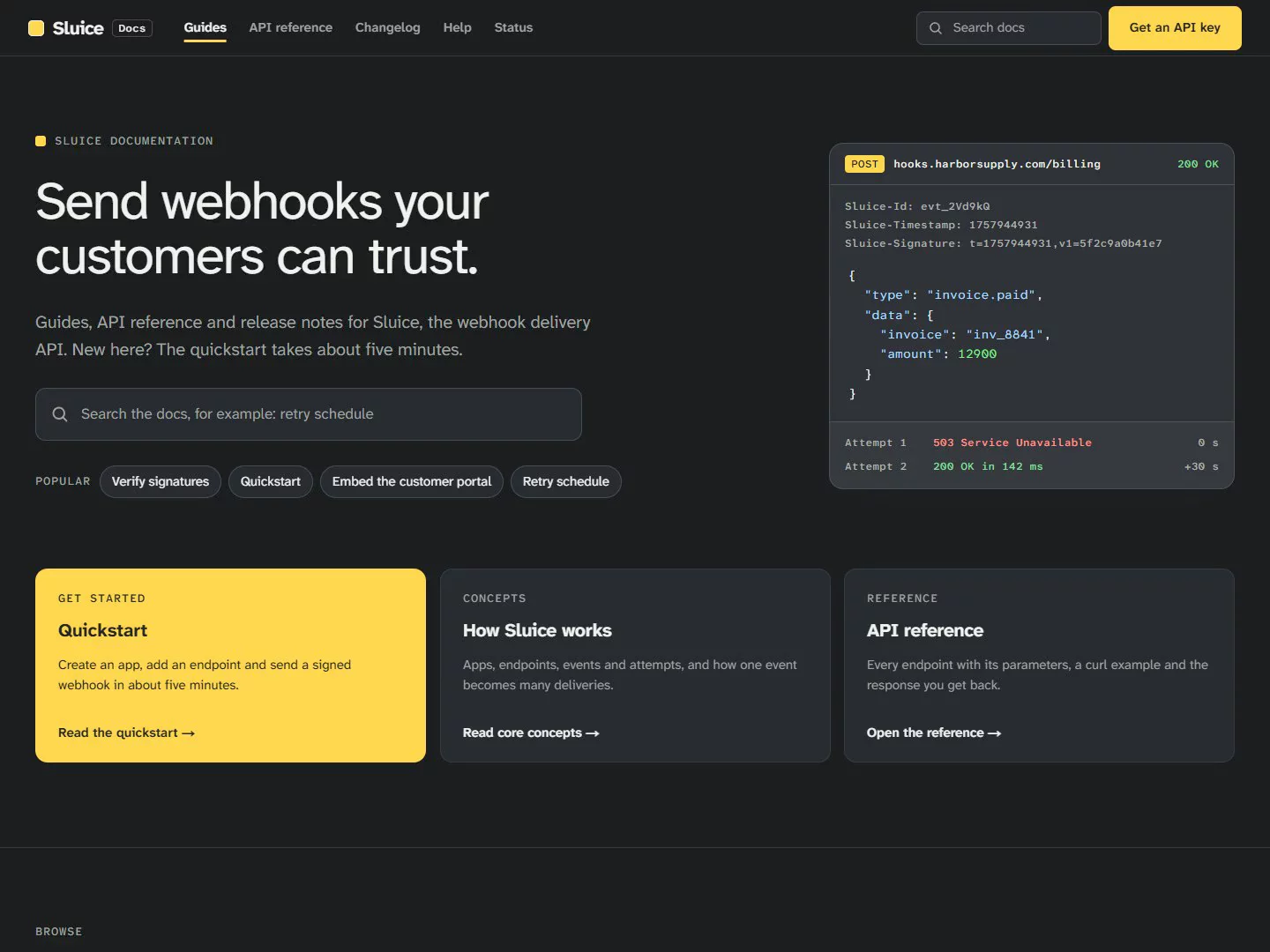Click the hooks.harborsupply.com/billing URL
1270x952 pixels.
click(x=997, y=164)
